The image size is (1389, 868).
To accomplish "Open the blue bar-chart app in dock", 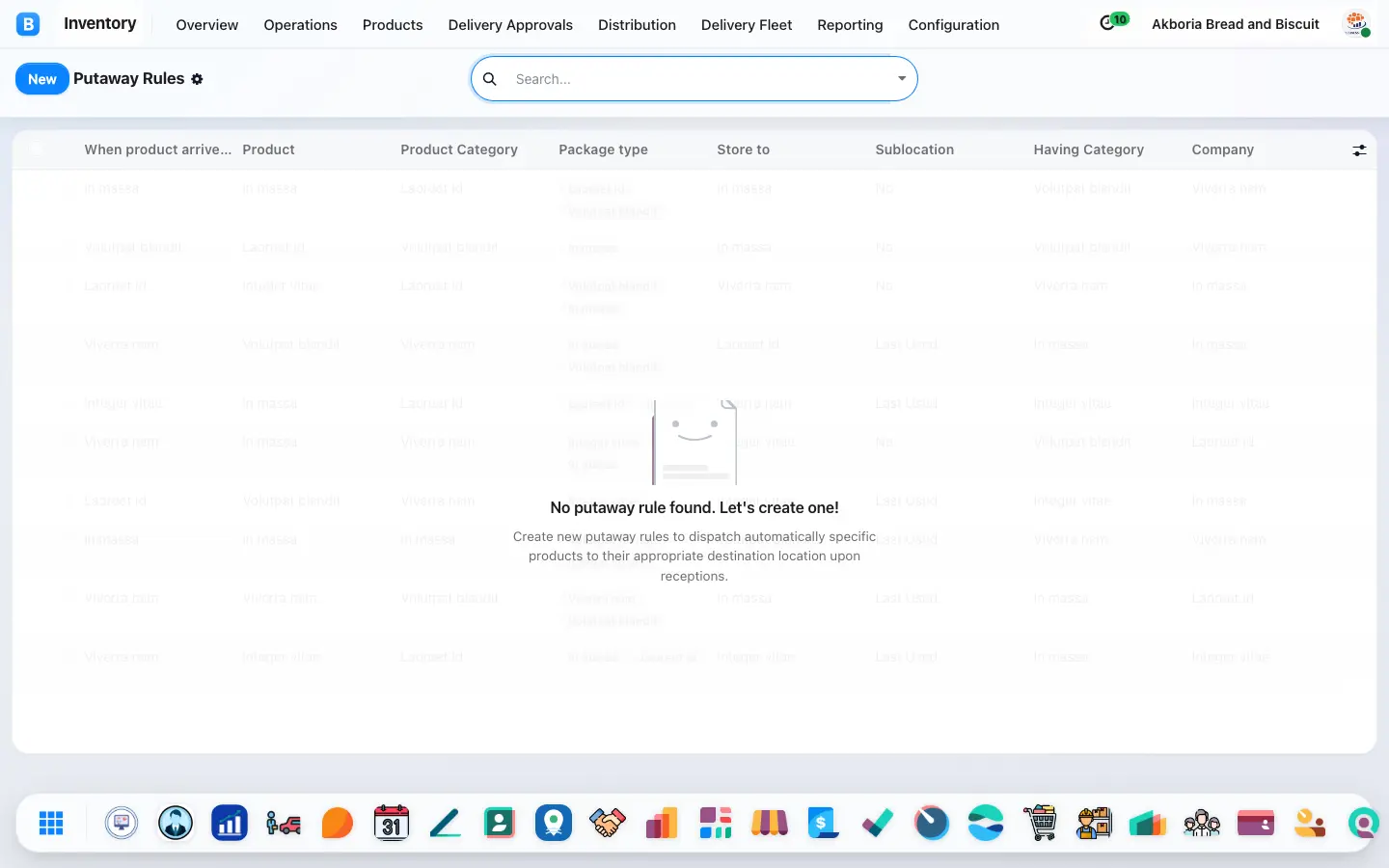I will point(230,823).
